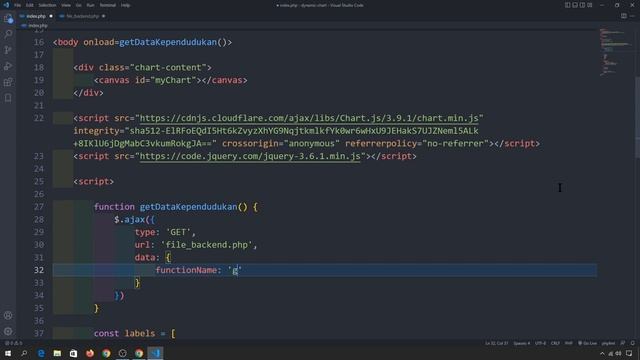Click the Split Editor icon
This screenshot has width=640, height=360.
click(624, 16)
